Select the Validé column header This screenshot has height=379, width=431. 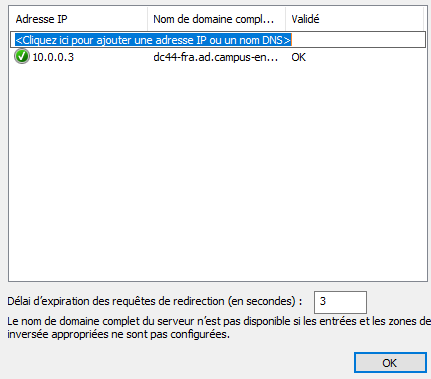tap(354, 19)
